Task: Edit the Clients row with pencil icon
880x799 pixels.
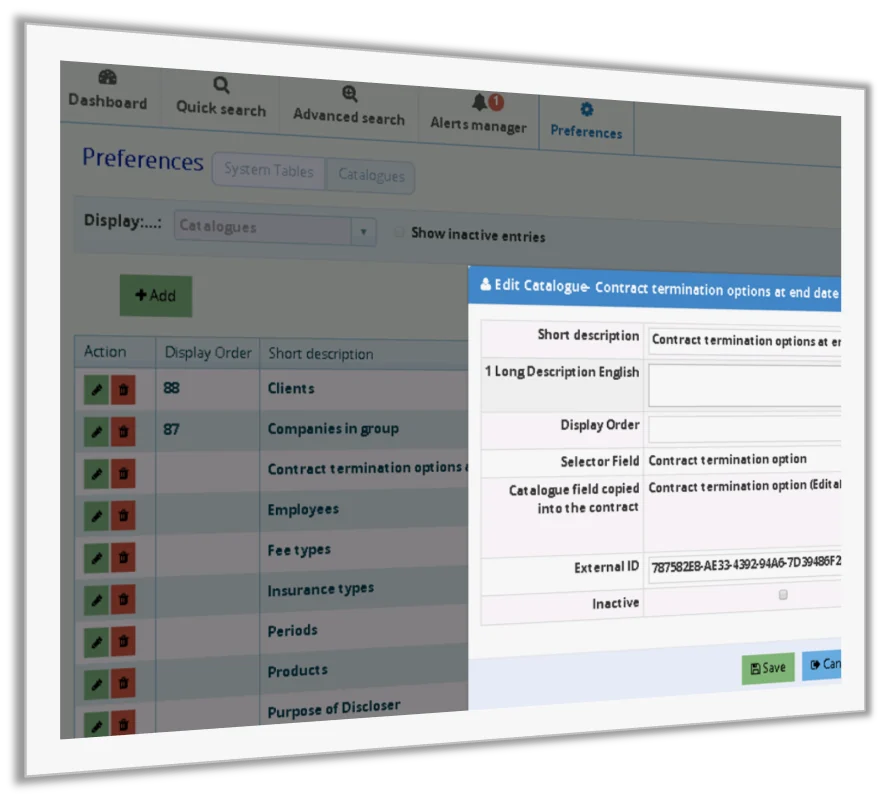Action: click(x=97, y=390)
